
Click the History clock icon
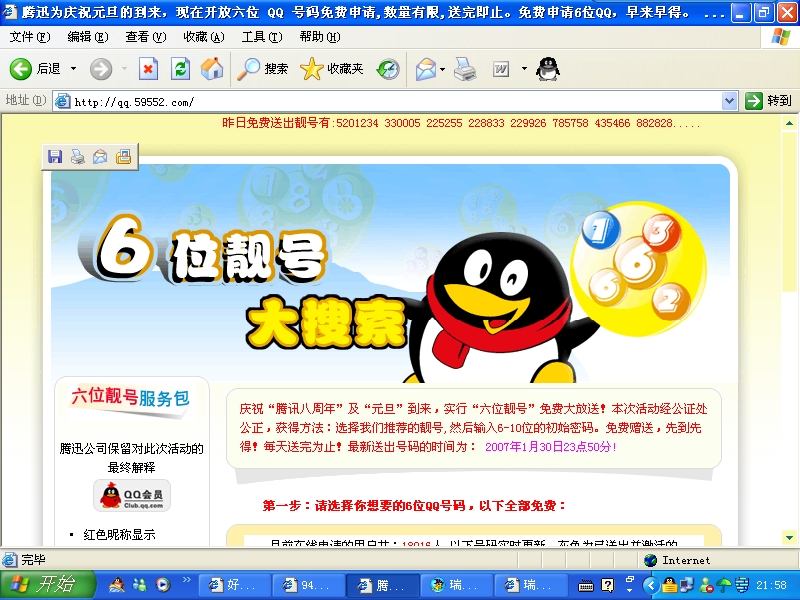click(388, 69)
